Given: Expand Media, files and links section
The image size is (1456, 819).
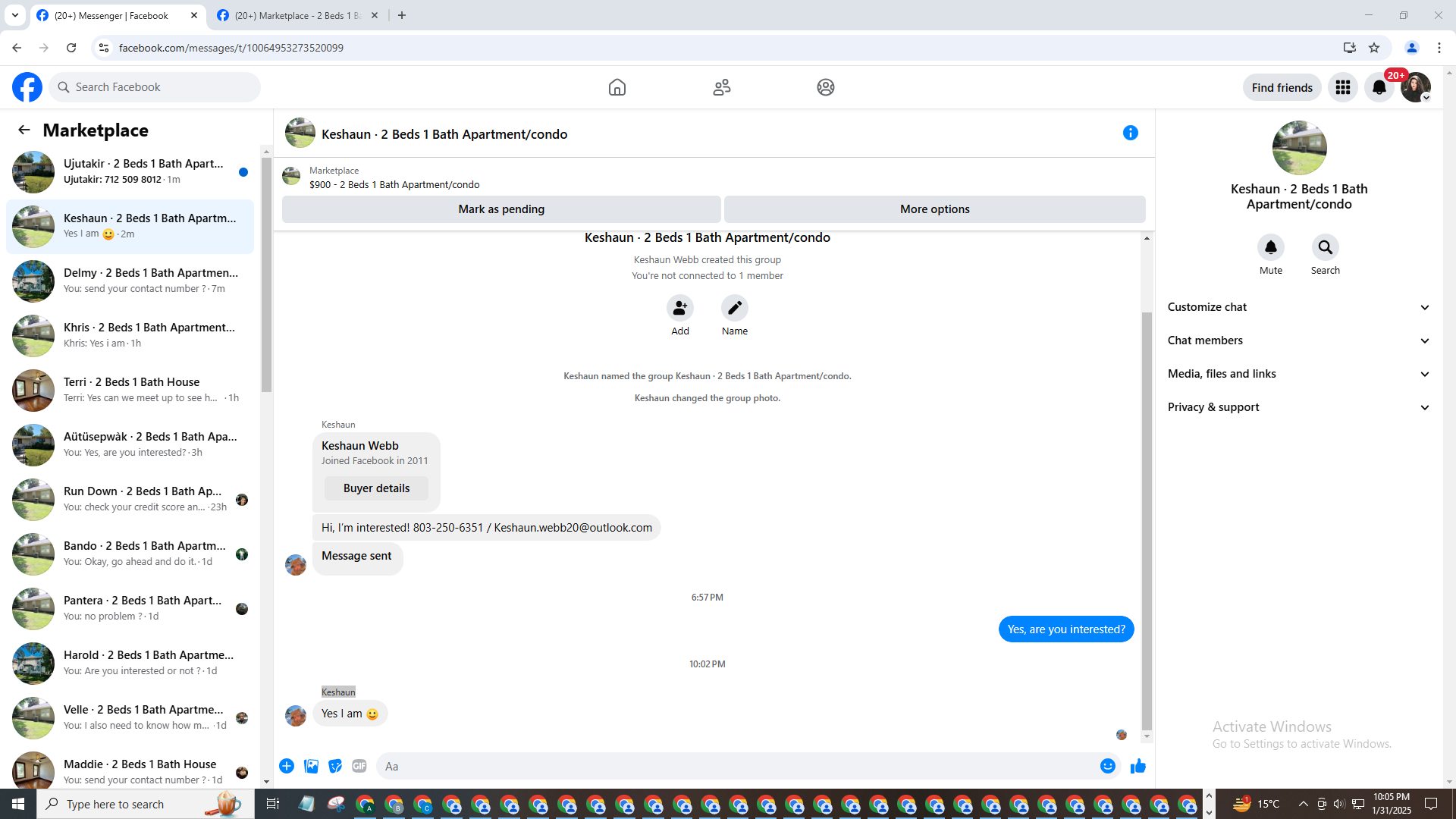Looking at the screenshot, I should [1299, 374].
